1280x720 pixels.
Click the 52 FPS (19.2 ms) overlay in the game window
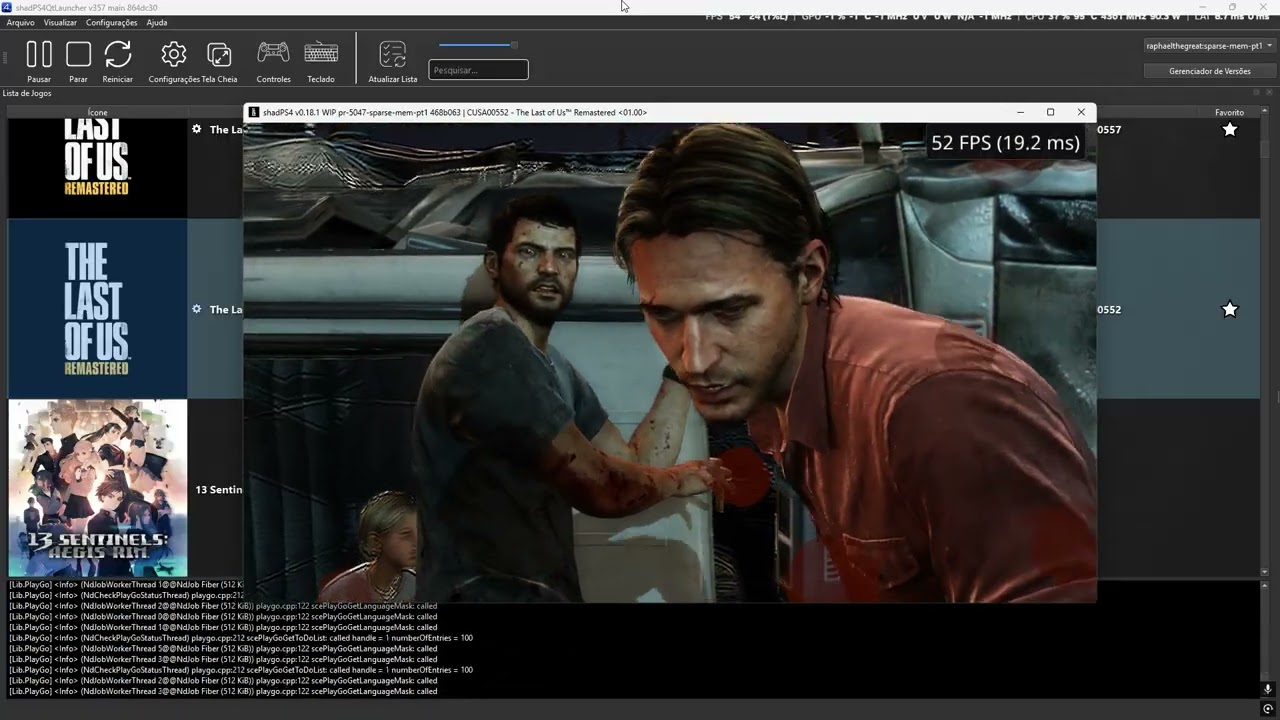(x=1005, y=143)
